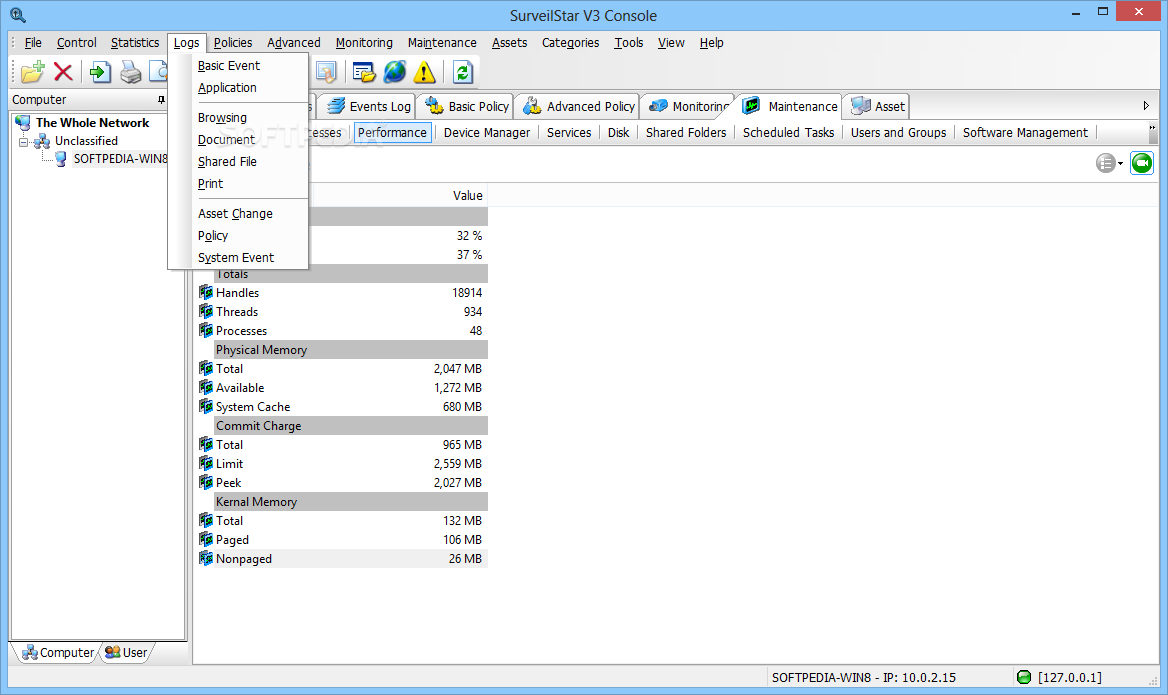Open the Tools menu
The width and height of the screenshot is (1168, 695).
click(629, 42)
